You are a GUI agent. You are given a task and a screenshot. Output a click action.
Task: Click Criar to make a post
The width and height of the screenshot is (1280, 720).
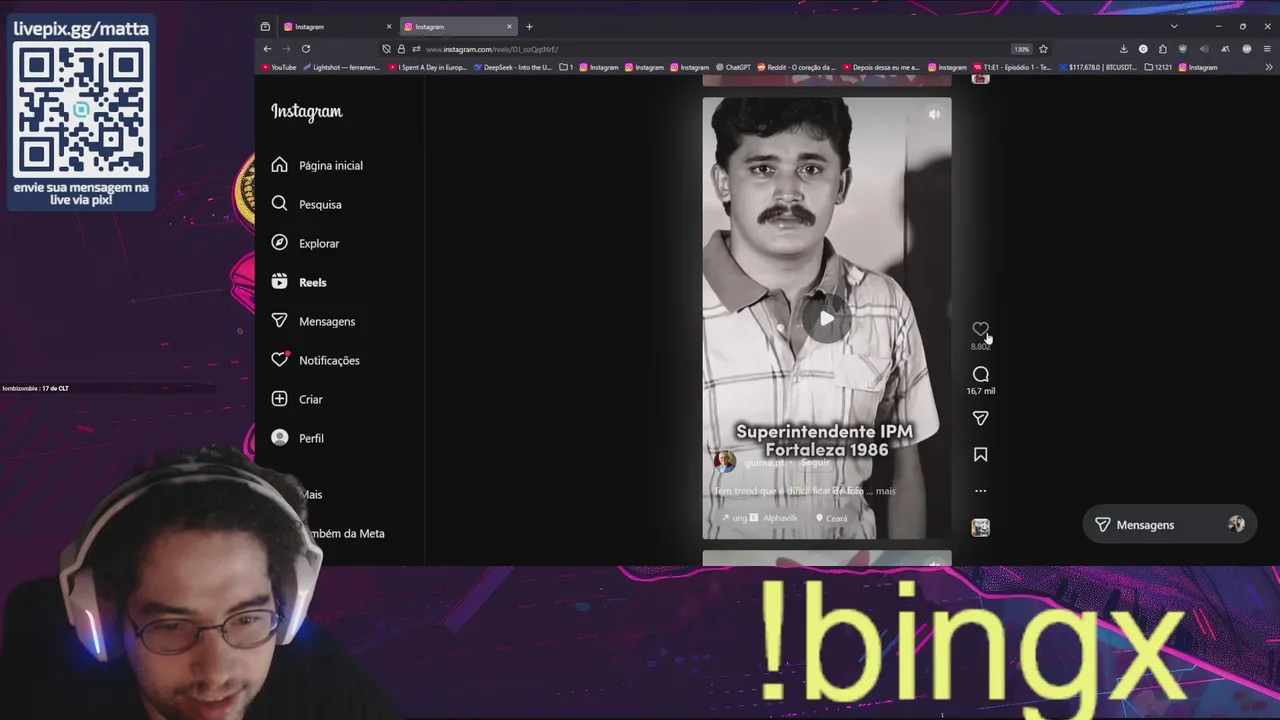(297, 399)
